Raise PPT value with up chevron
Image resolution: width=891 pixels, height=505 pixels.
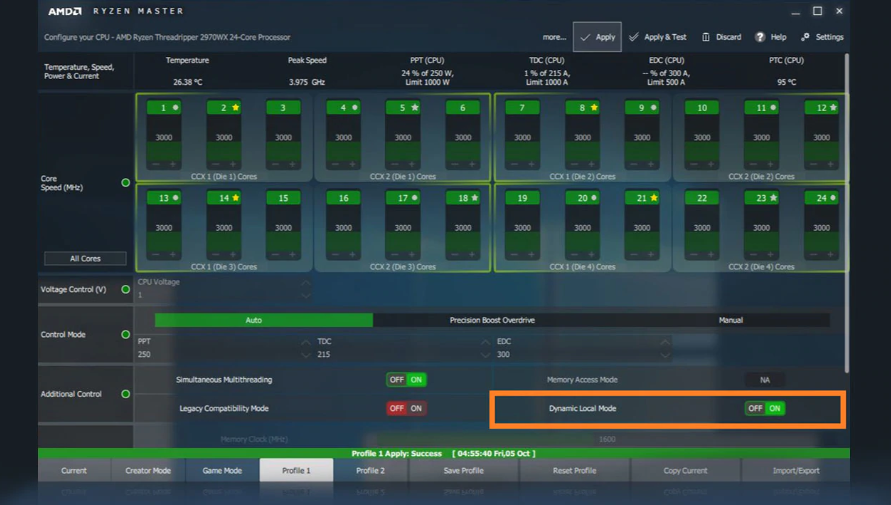point(306,342)
